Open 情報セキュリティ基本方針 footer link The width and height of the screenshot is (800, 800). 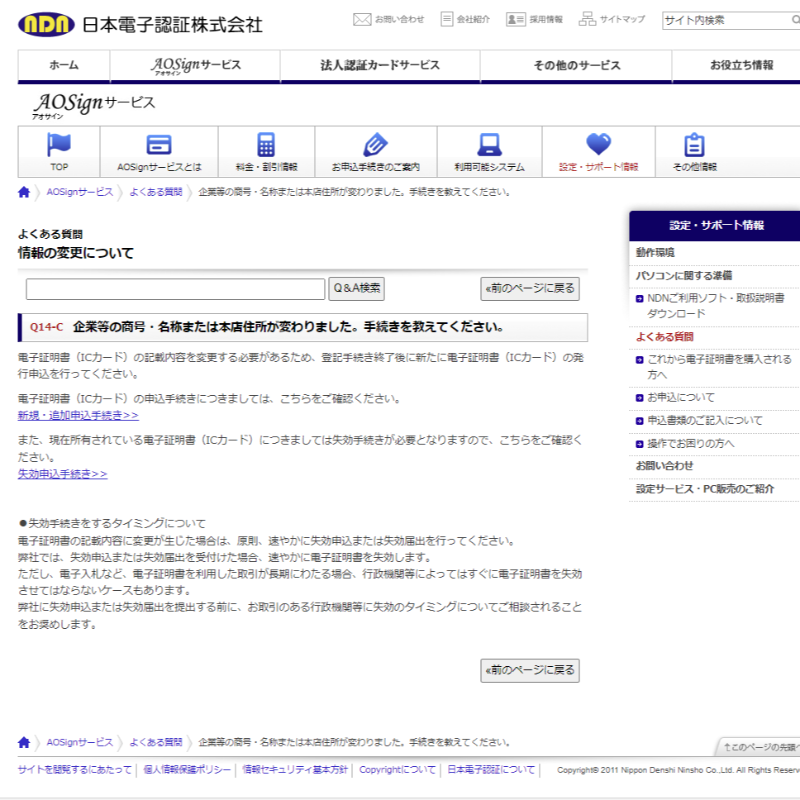coord(295,769)
